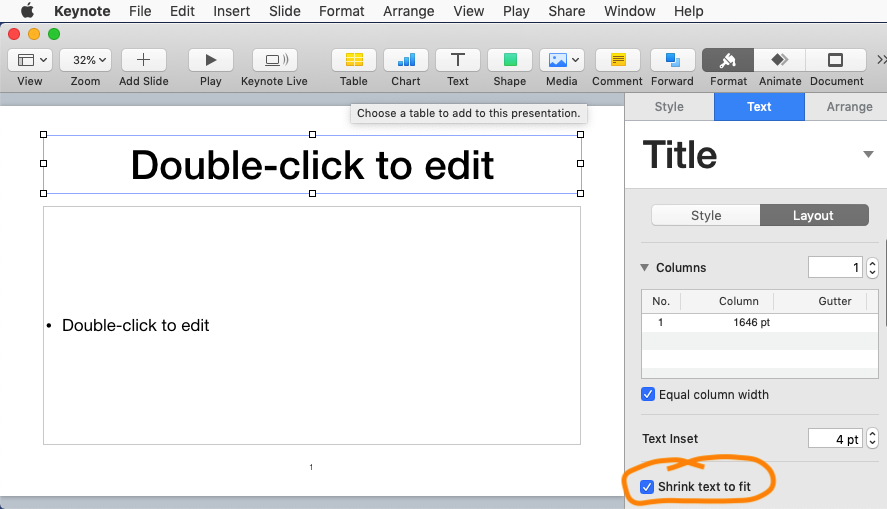Select the inspector Text tab

pos(759,107)
